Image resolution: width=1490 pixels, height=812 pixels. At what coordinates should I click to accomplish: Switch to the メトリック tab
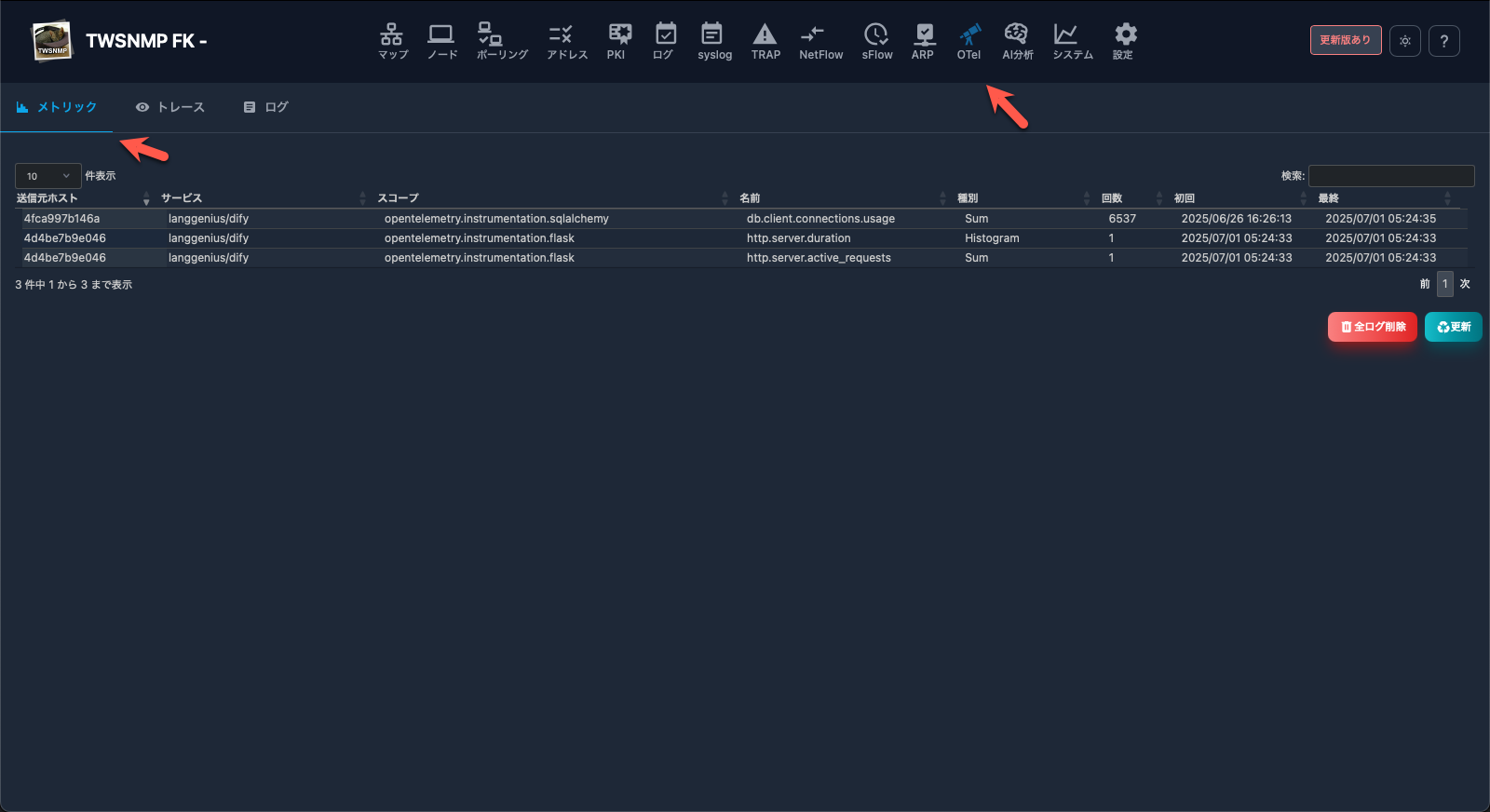(57, 107)
